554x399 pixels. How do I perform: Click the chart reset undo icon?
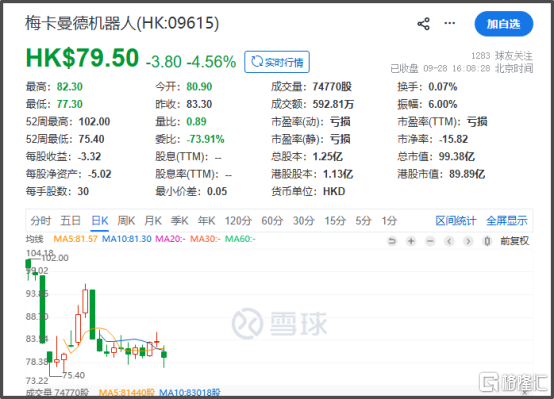click(x=392, y=241)
